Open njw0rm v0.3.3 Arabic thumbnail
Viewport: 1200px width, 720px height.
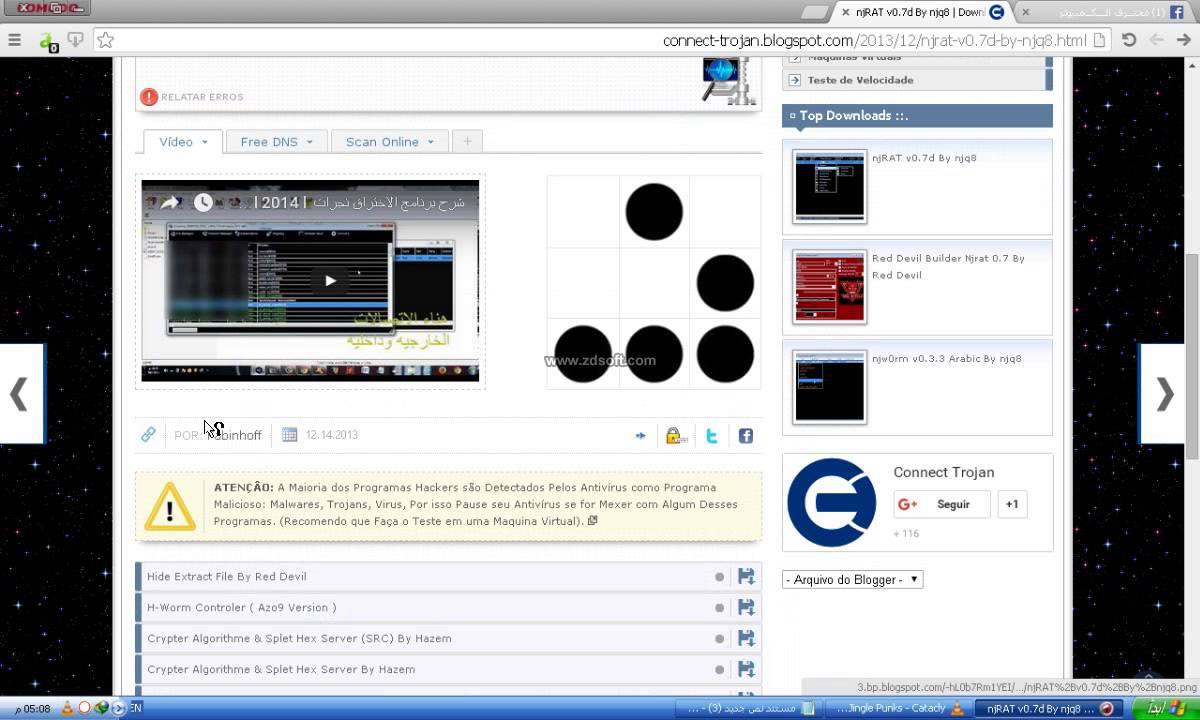pyautogui.click(x=829, y=387)
